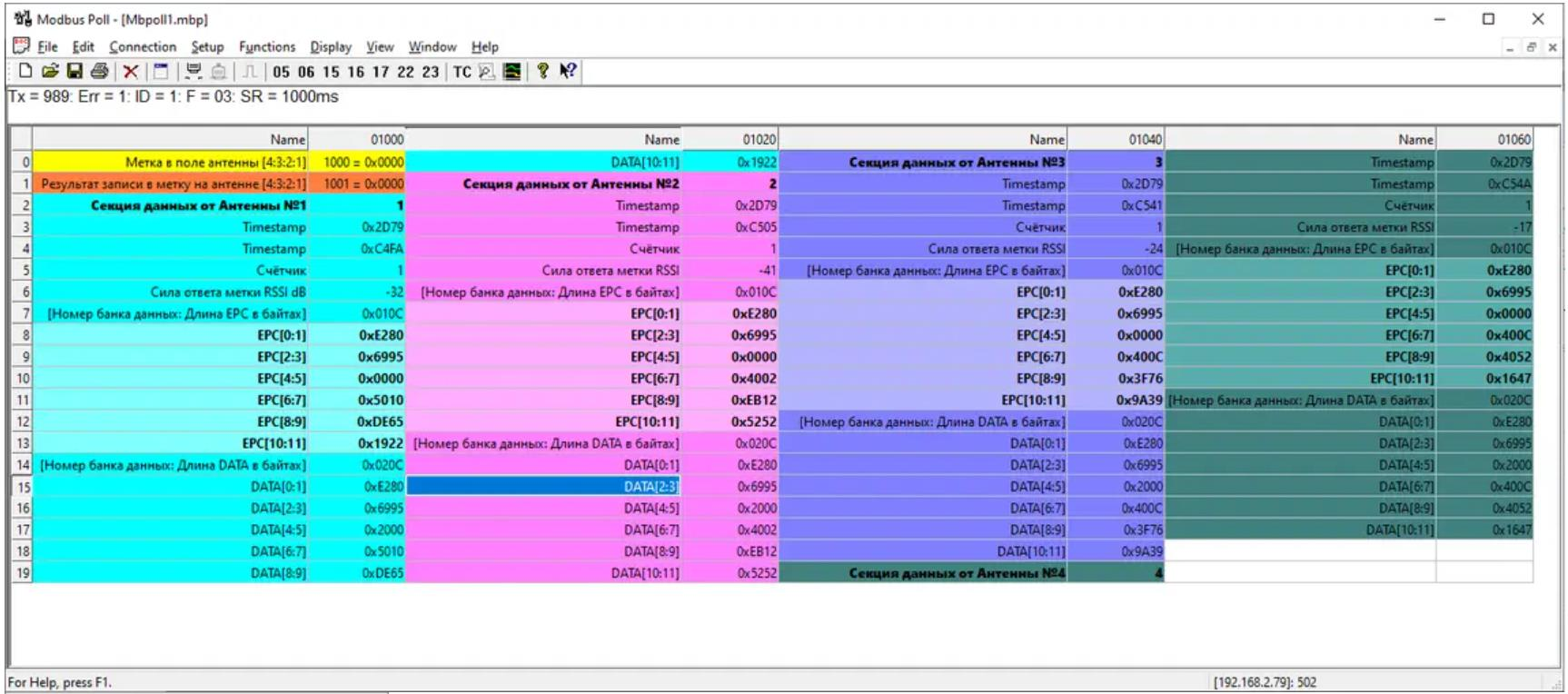
Task: Select the highlighted DATA[2:3] cell
Action: coord(543,487)
